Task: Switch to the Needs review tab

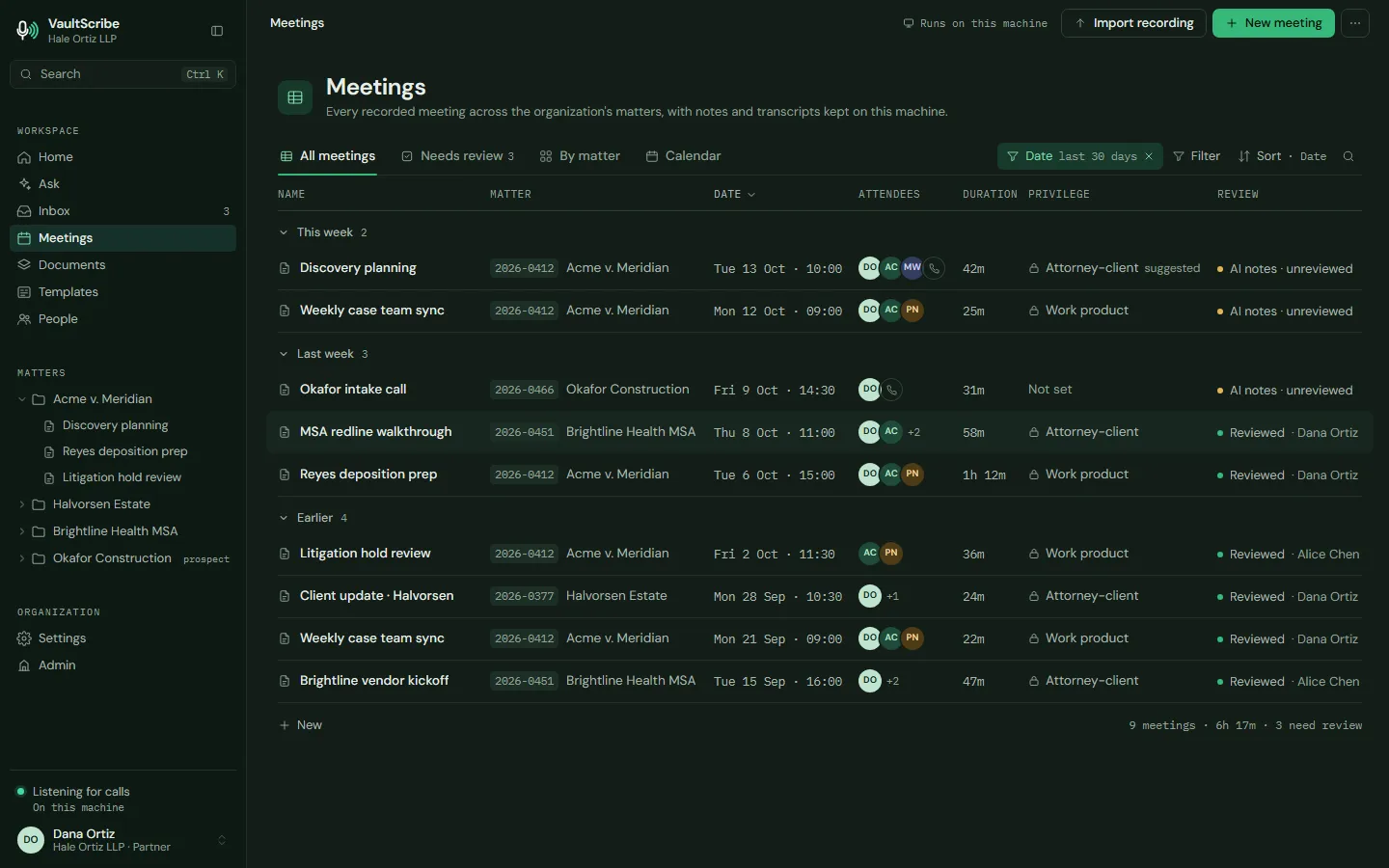Action: 457,156
